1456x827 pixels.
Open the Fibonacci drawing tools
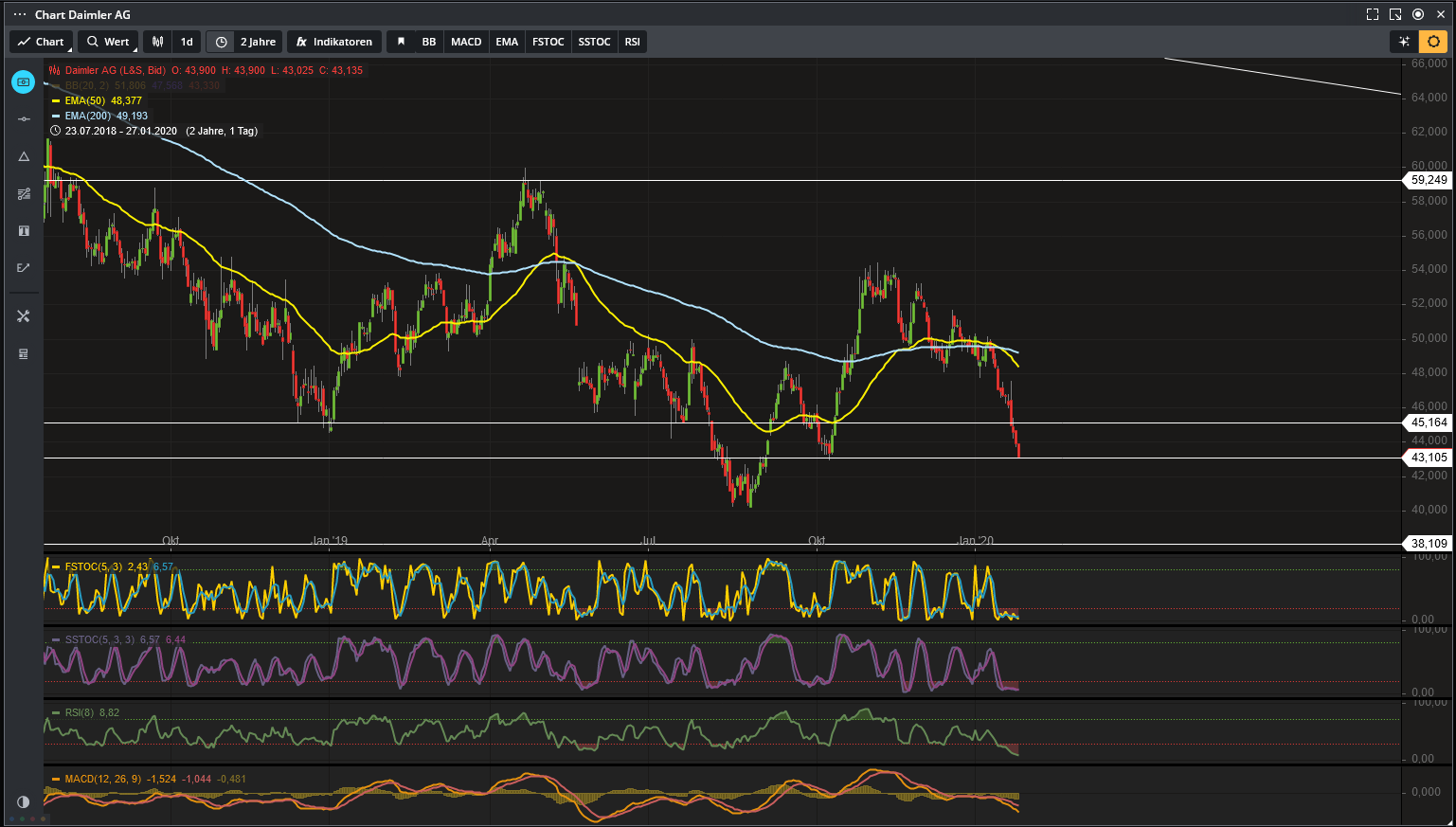[24, 194]
